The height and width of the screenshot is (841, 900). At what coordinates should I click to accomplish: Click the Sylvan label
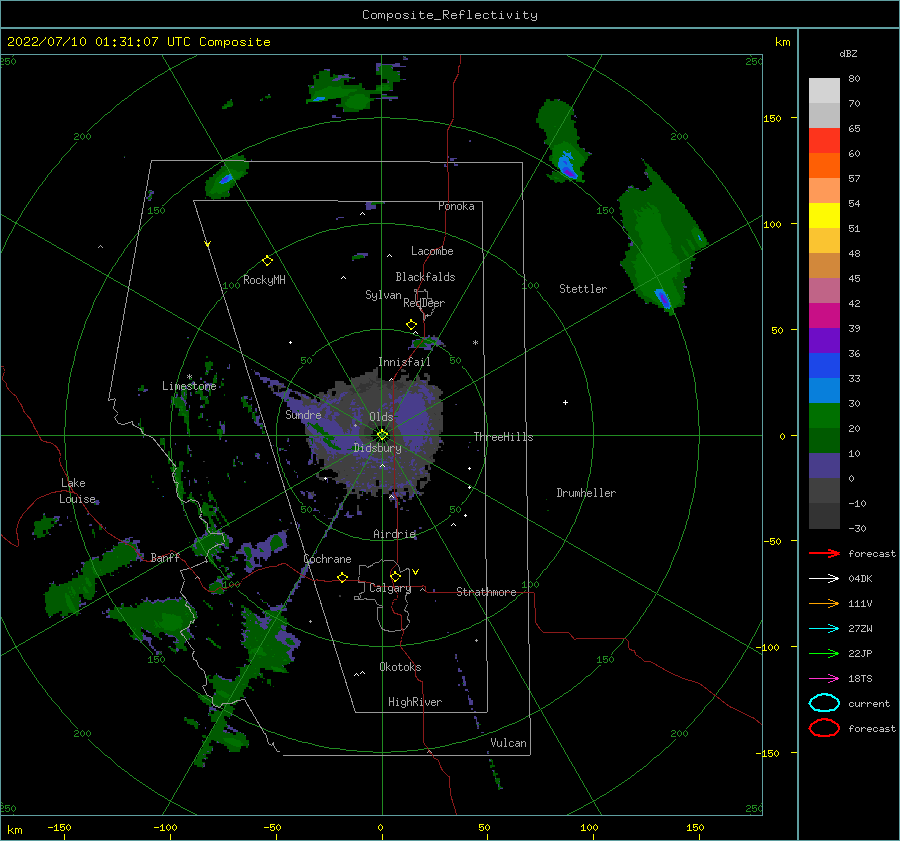pos(383,295)
